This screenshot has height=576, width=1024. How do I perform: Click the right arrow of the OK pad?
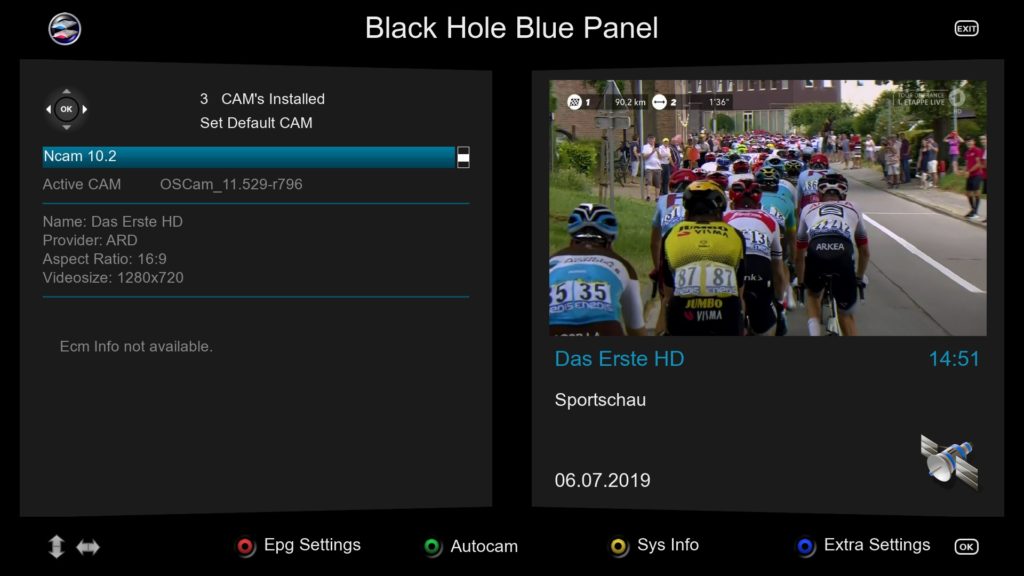coord(85,109)
